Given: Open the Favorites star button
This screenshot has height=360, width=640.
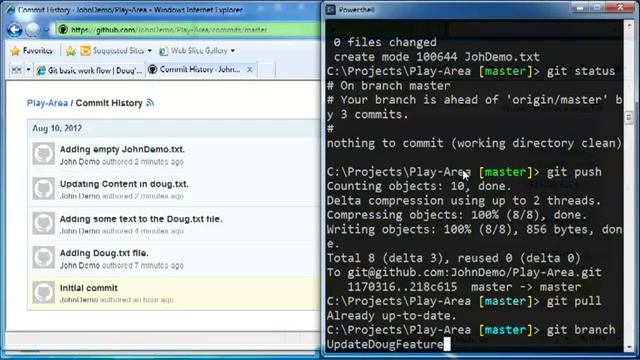Looking at the screenshot, I should 32,51.
